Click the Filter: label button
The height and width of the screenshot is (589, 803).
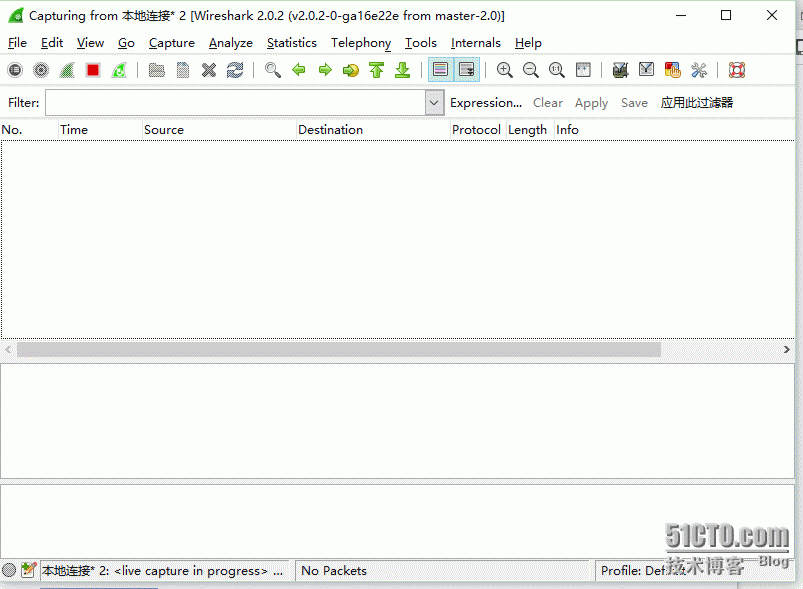click(24, 102)
